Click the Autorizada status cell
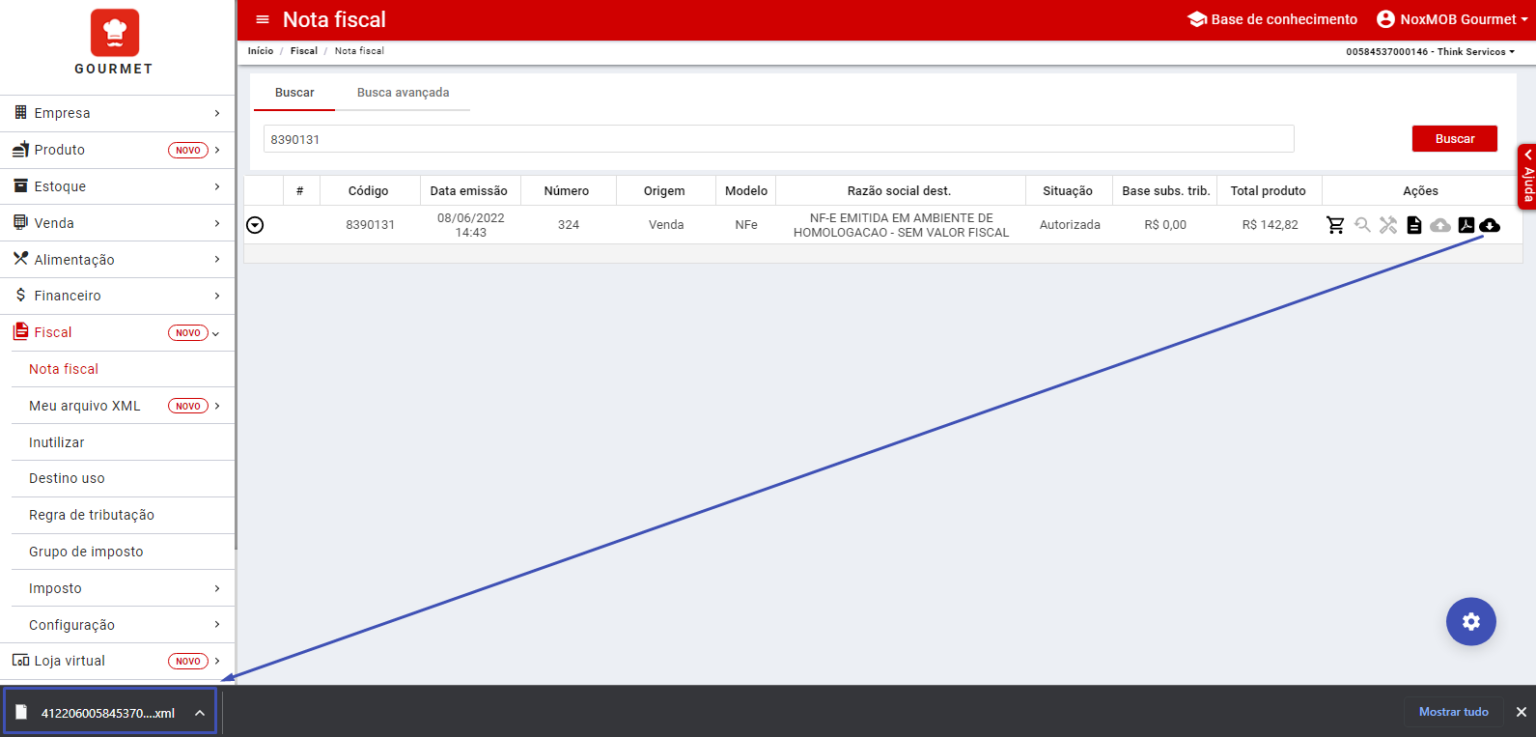 click(x=1070, y=225)
